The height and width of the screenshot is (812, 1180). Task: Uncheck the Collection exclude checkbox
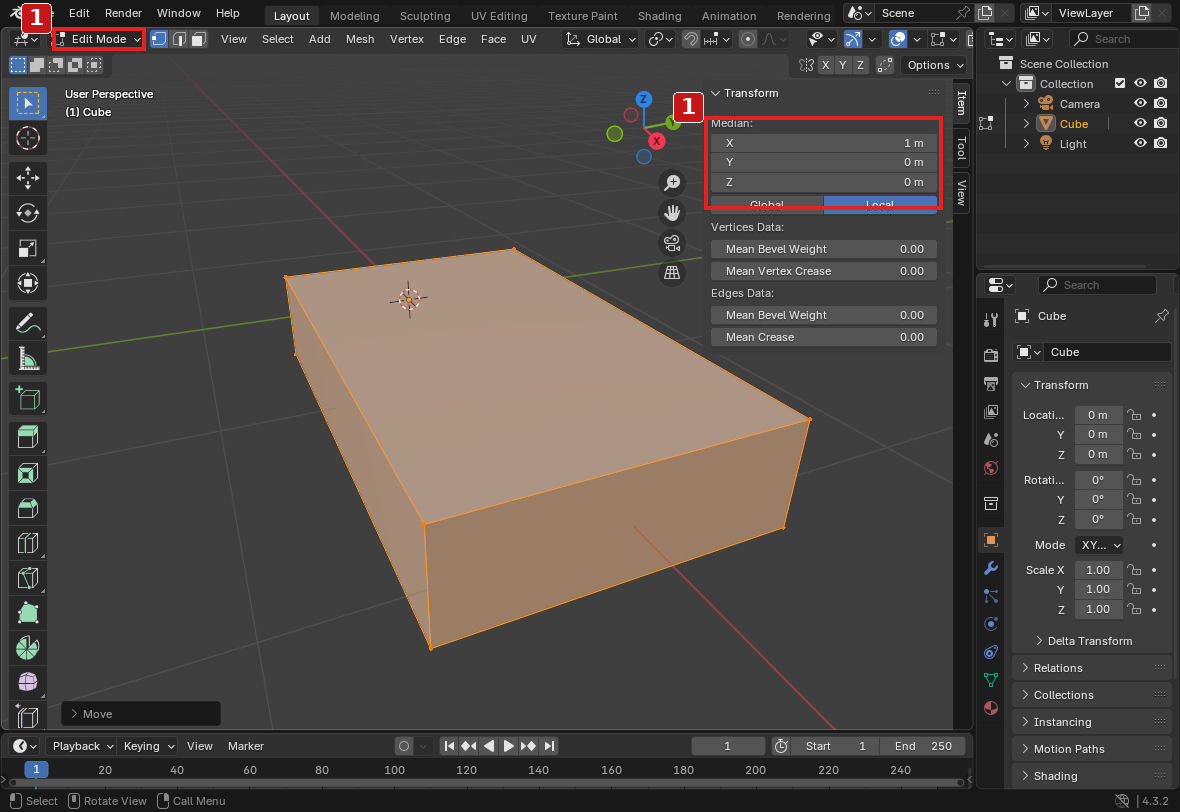(x=1120, y=84)
